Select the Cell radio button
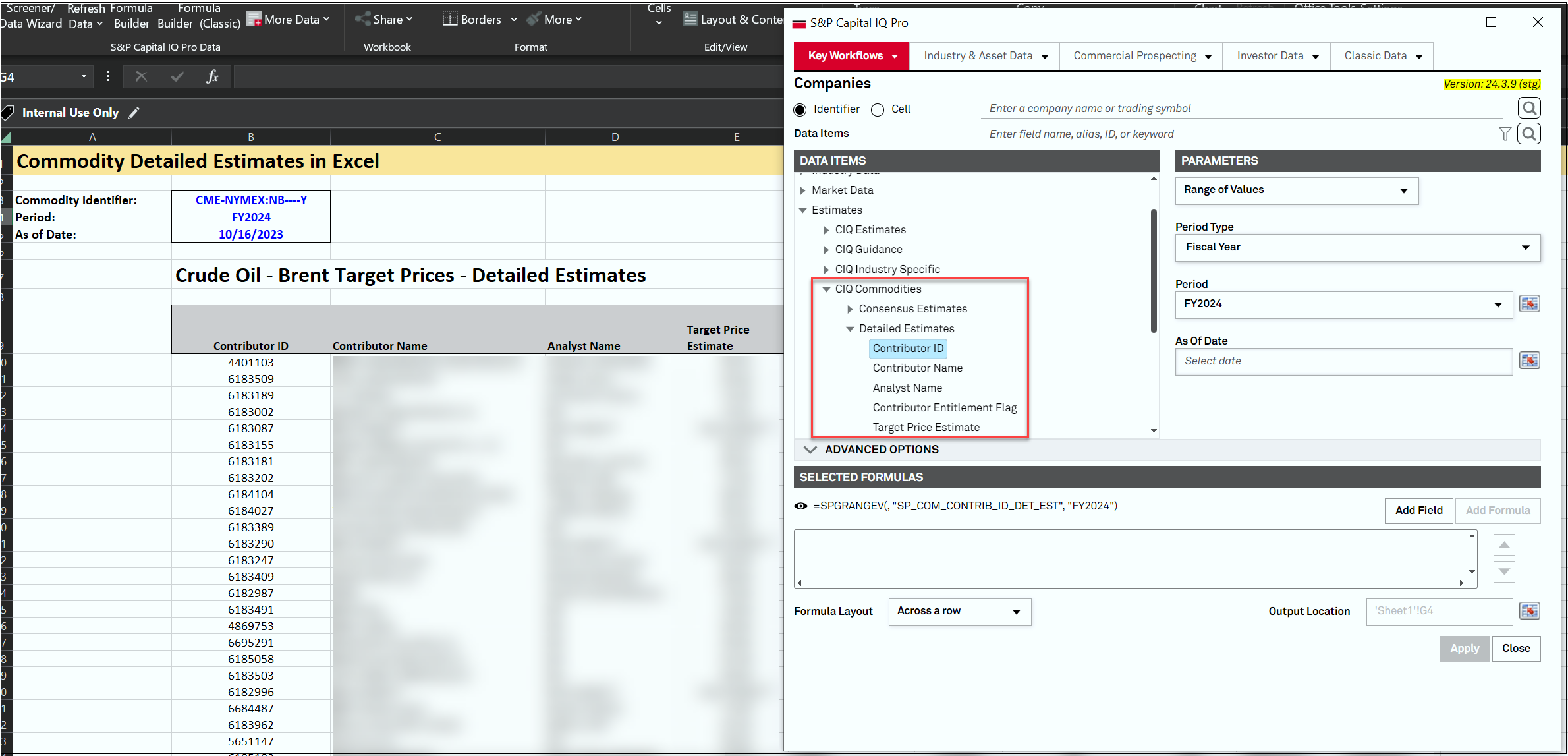Image resolution: width=1568 pixels, height=756 pixels. [878, 109]
